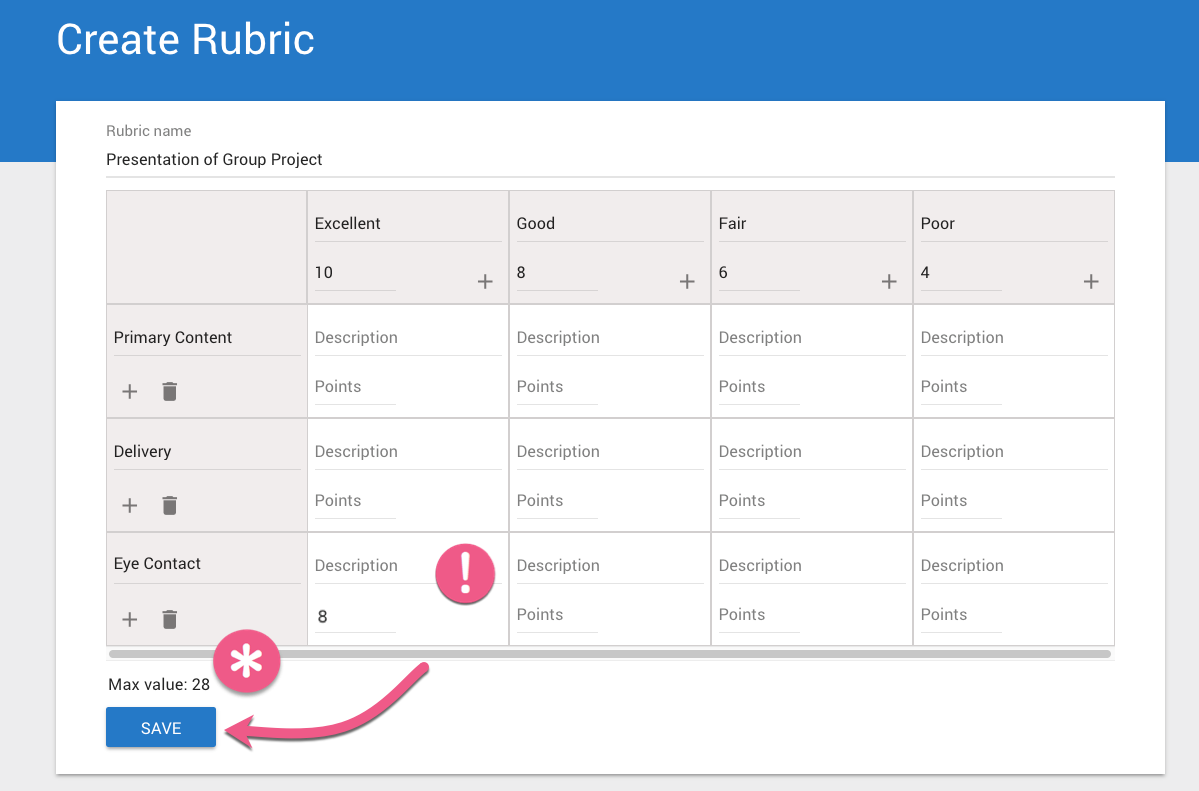The width and height of the screenshot is (1199, 791).
Task: Click the plus icon in Fair column
Action: pos(889,282)
